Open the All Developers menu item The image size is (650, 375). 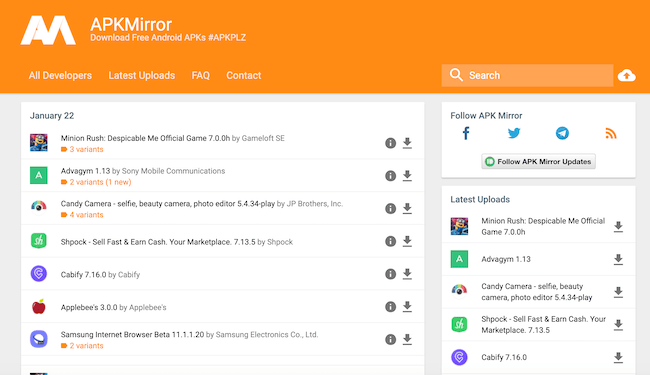click(60, 75)
